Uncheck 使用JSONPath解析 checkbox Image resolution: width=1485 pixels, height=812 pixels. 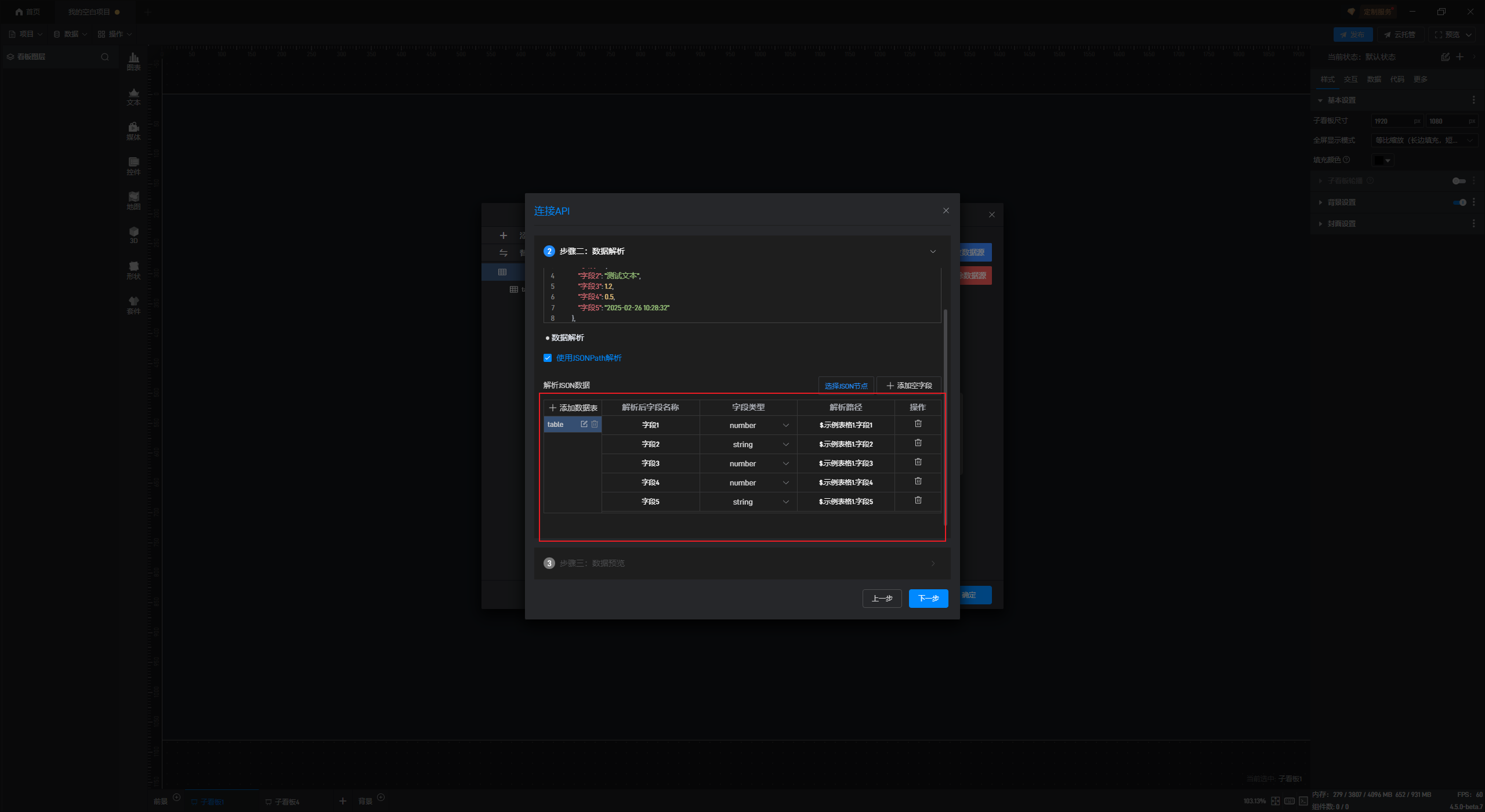pyautogui.click(x=547, y=358)
